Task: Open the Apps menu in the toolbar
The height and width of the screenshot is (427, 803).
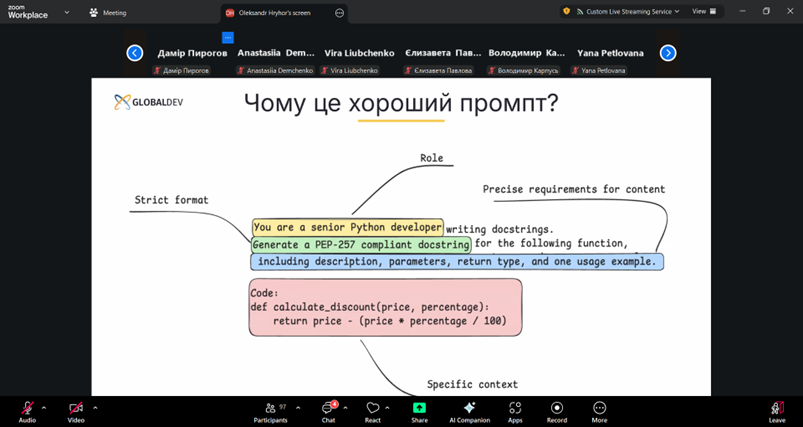Action: tap(515, 410)
